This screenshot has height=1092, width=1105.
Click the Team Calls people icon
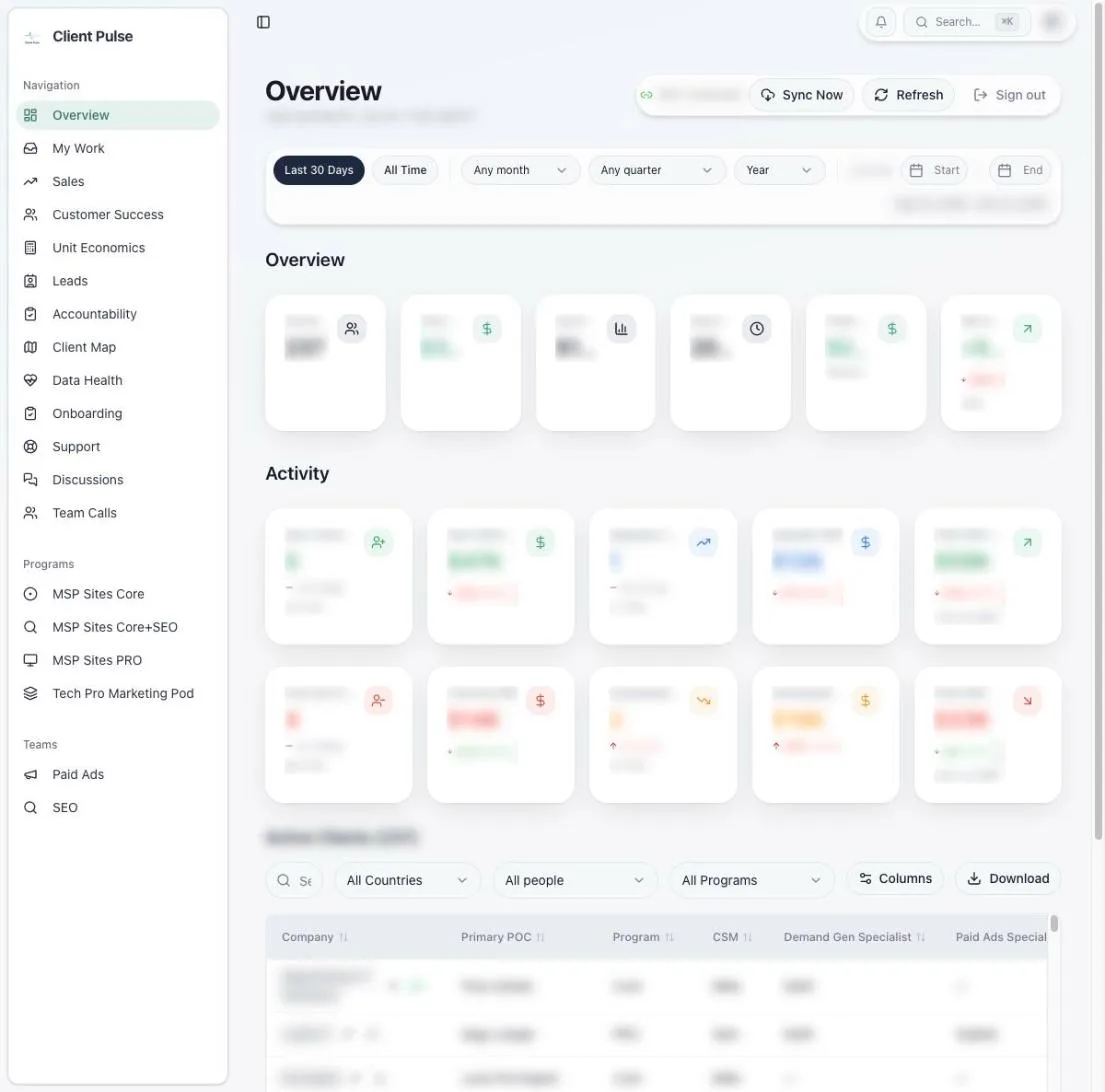[x=30, y=512]
